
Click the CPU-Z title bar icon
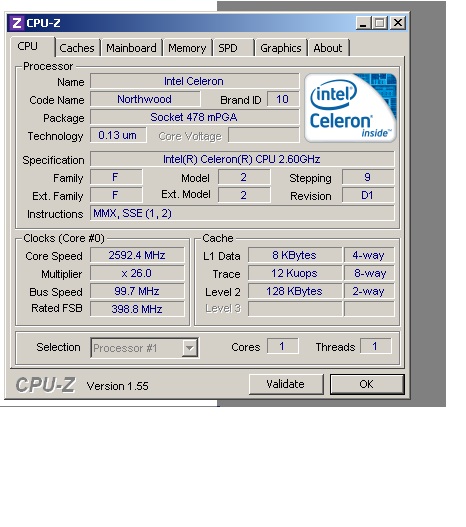click(16, 23)
